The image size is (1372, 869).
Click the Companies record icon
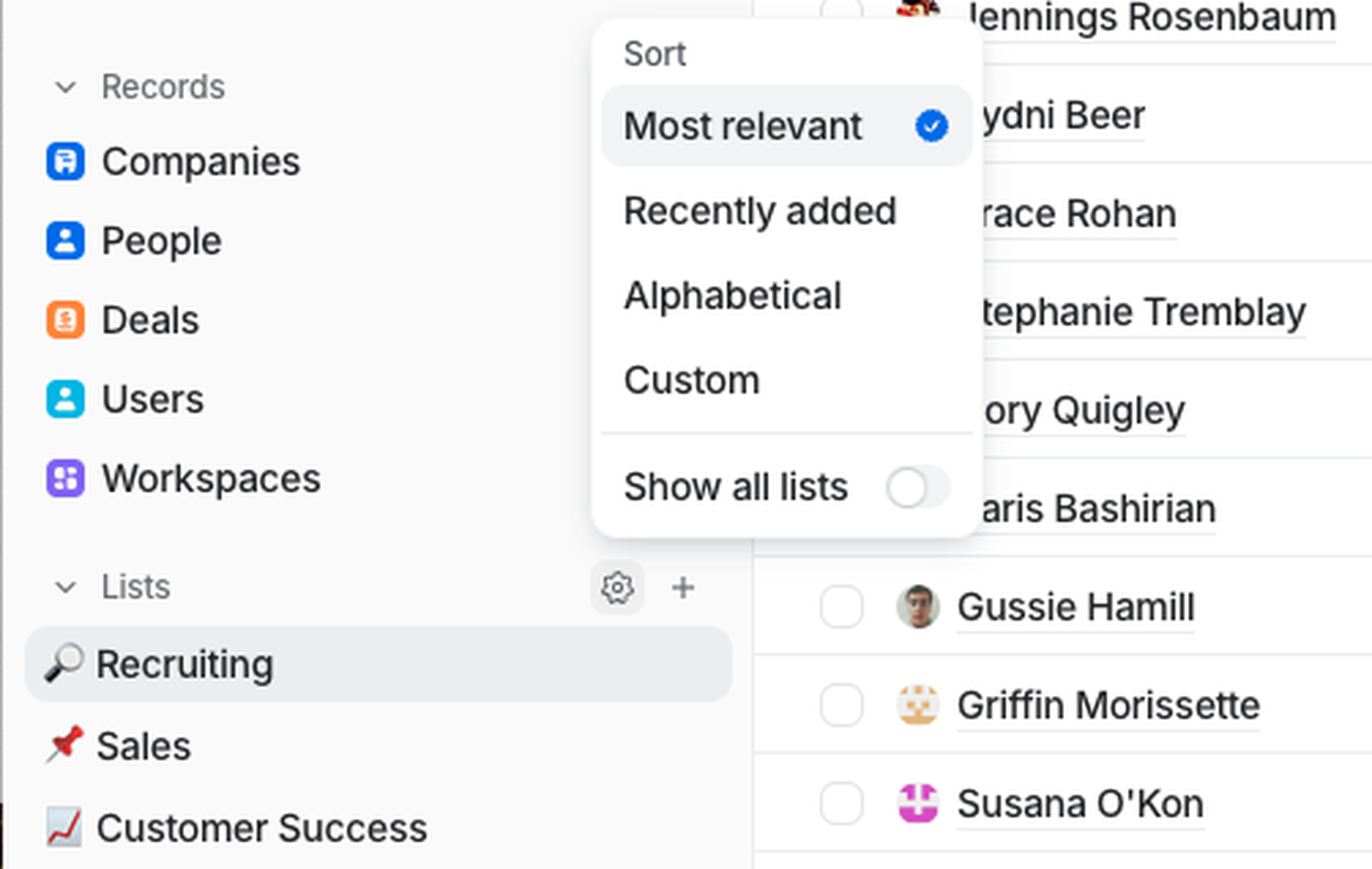[65, 162]
